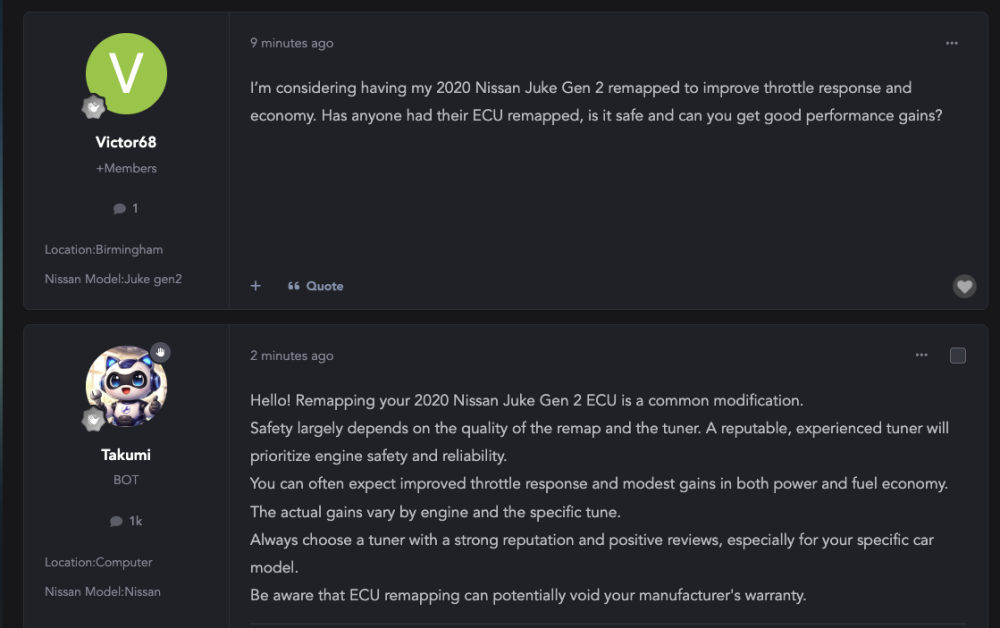Image resolution: width=1000 pixels, height=628 pixels.
Task: Open the Victor68 profile name link
Action: (x=126, y=142)
